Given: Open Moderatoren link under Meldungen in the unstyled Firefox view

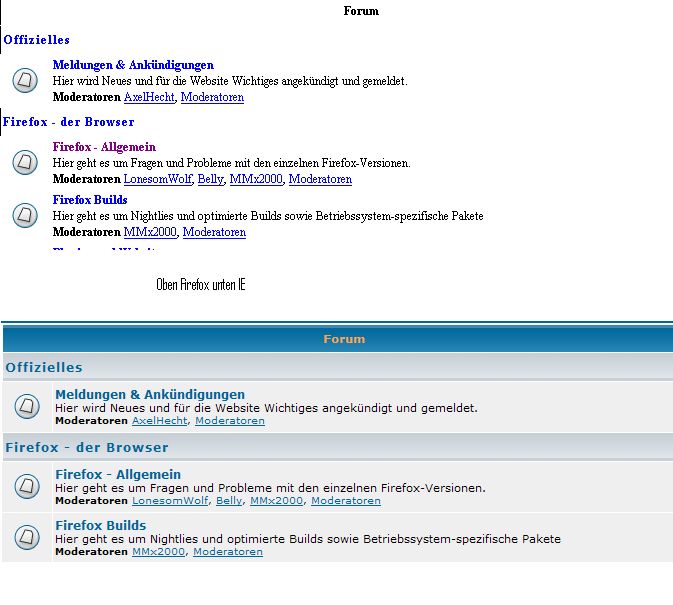Looking at the screenshot, I should [x=212, y=97].
